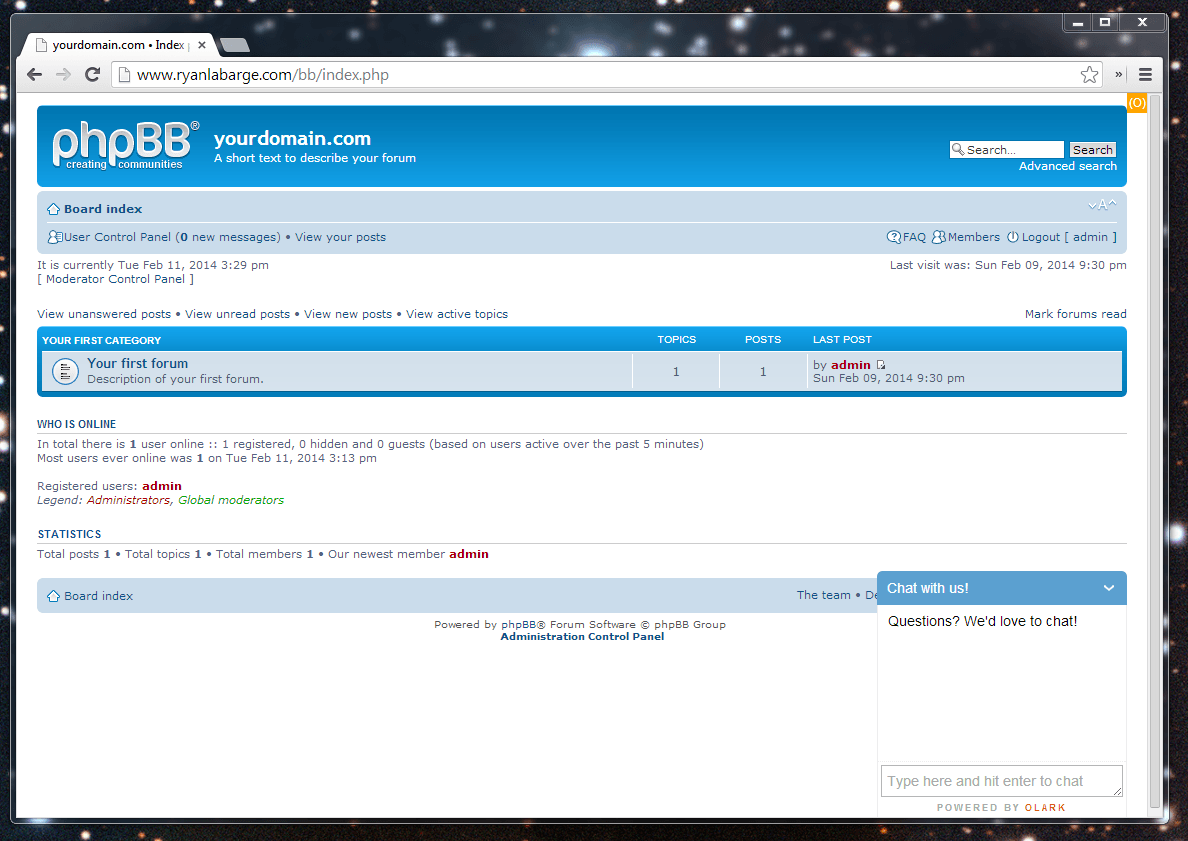Click Board index home icon in footer
1188x841 pixels.
click(x=54, y=596)
